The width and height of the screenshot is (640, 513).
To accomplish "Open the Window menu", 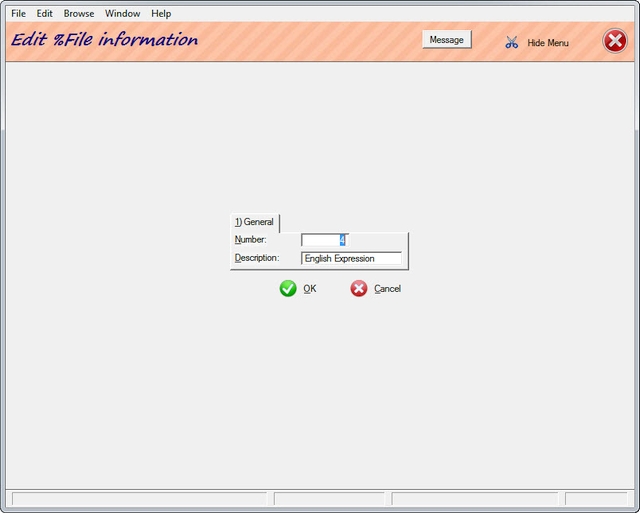I will [122, 13].
